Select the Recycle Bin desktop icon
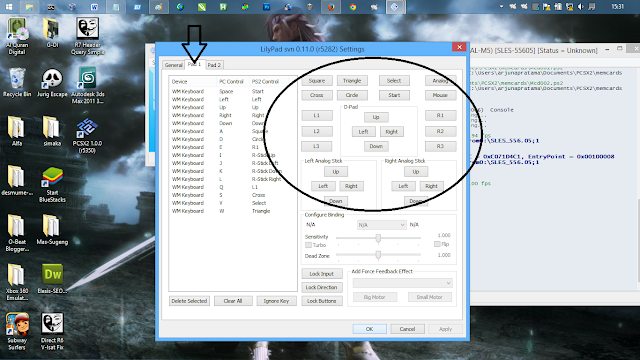 [x=17, y=82]
